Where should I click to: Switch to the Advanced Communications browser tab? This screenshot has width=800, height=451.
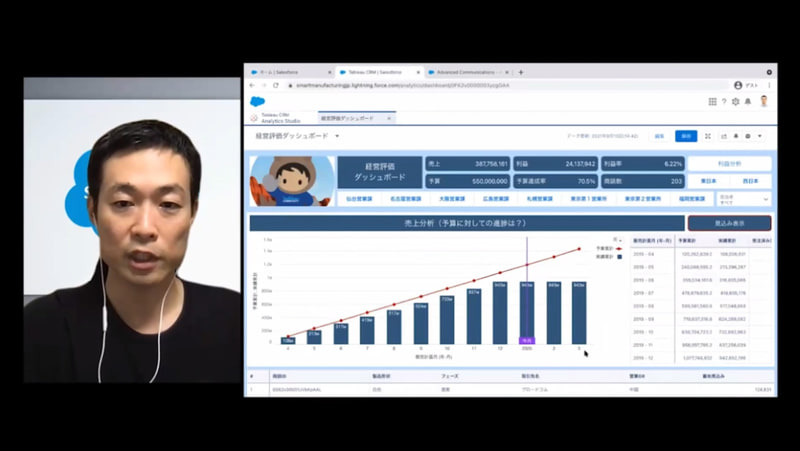pyautogui.click(x=466, y=72)
